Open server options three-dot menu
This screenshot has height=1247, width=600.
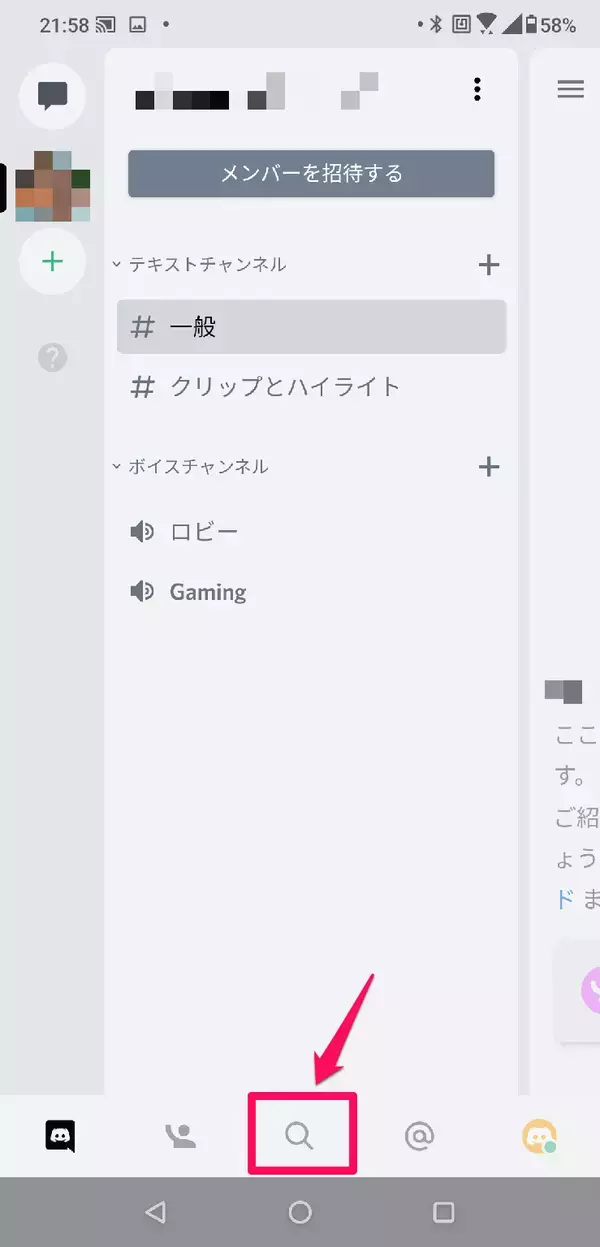click(477, 89)
